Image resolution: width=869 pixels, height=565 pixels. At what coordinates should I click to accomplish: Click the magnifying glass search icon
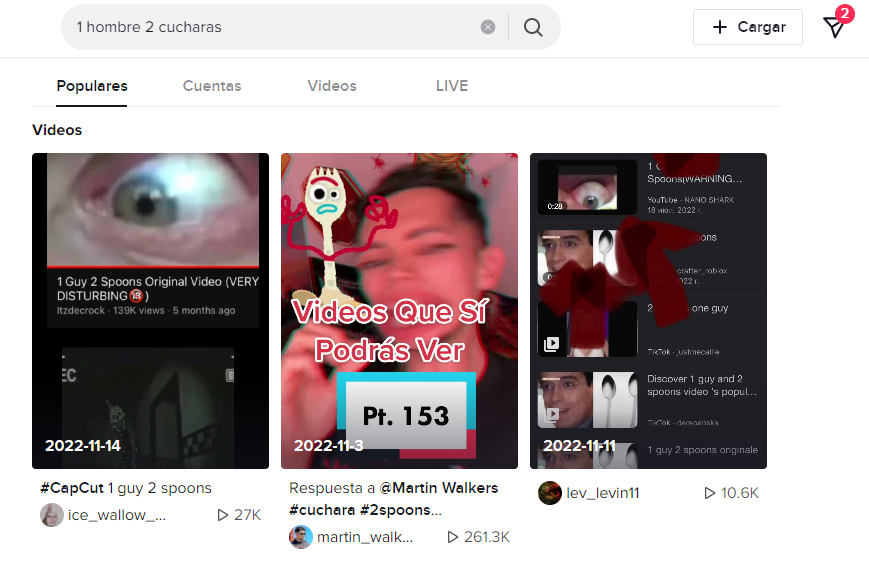coord(533,27)
